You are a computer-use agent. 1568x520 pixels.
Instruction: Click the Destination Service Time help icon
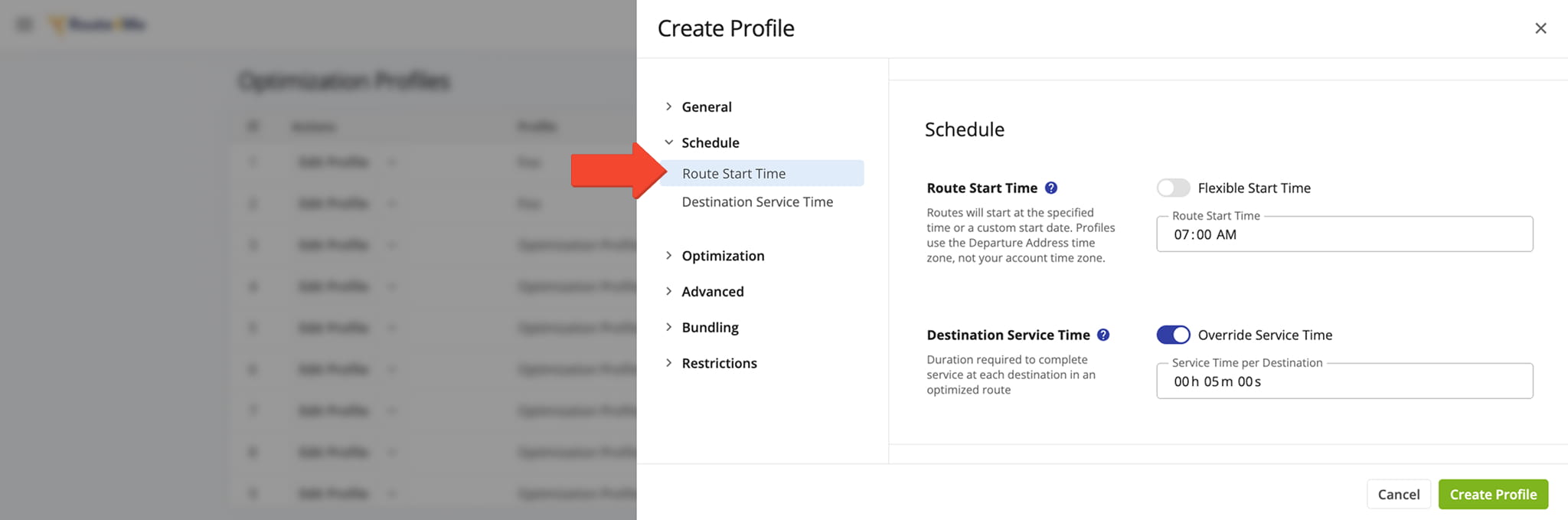[x=1103, y=335]
